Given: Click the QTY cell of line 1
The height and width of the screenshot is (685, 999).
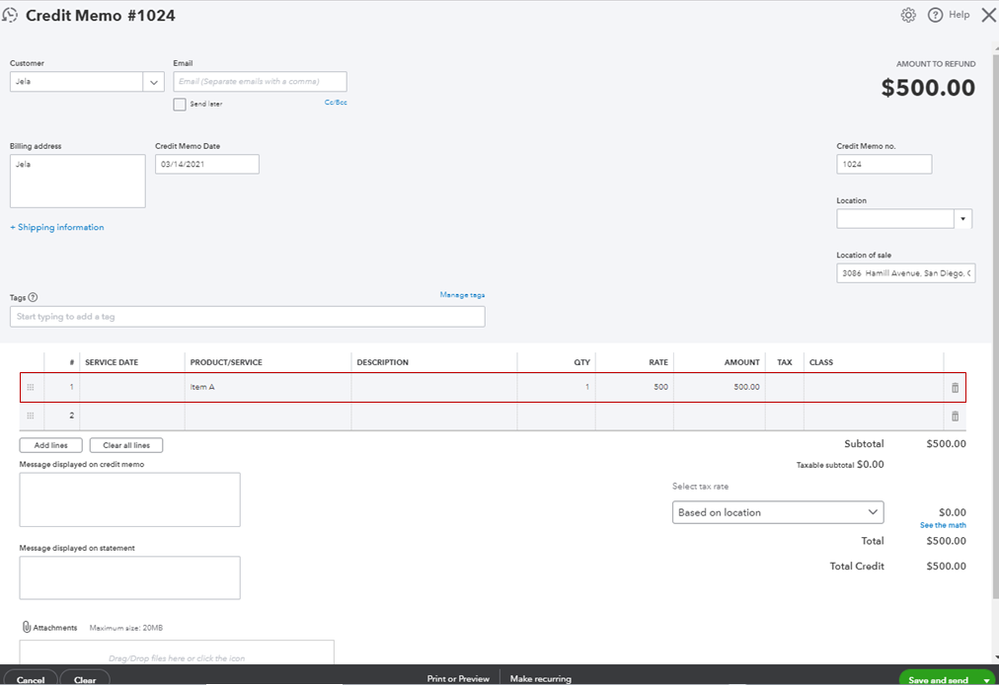Looking at the screenshot, I should [x=556, y=387].
